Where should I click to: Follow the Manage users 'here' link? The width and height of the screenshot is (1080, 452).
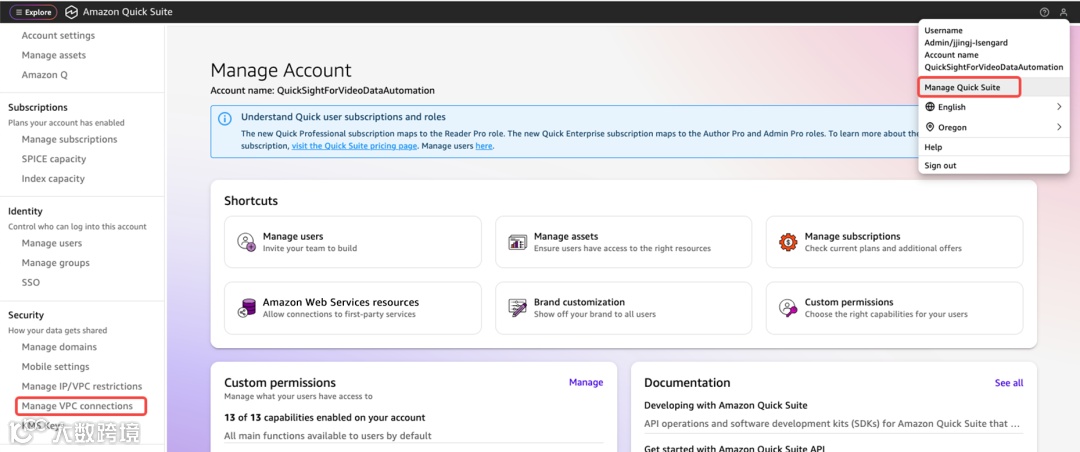point(484,146)
